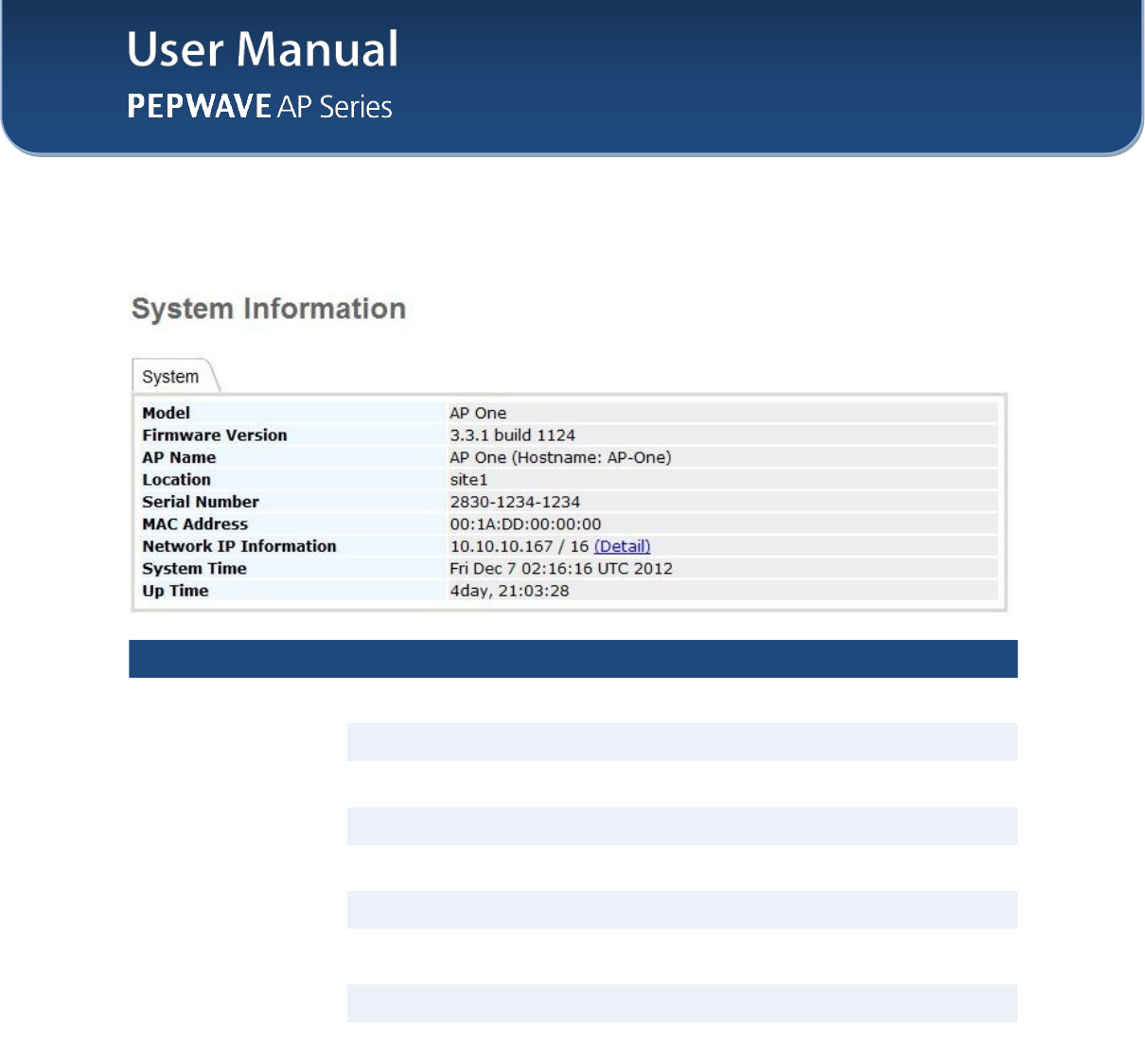Click the 'System Time' label
The width and height of the screenshot is (1145, 1064).
coord(194,569)
